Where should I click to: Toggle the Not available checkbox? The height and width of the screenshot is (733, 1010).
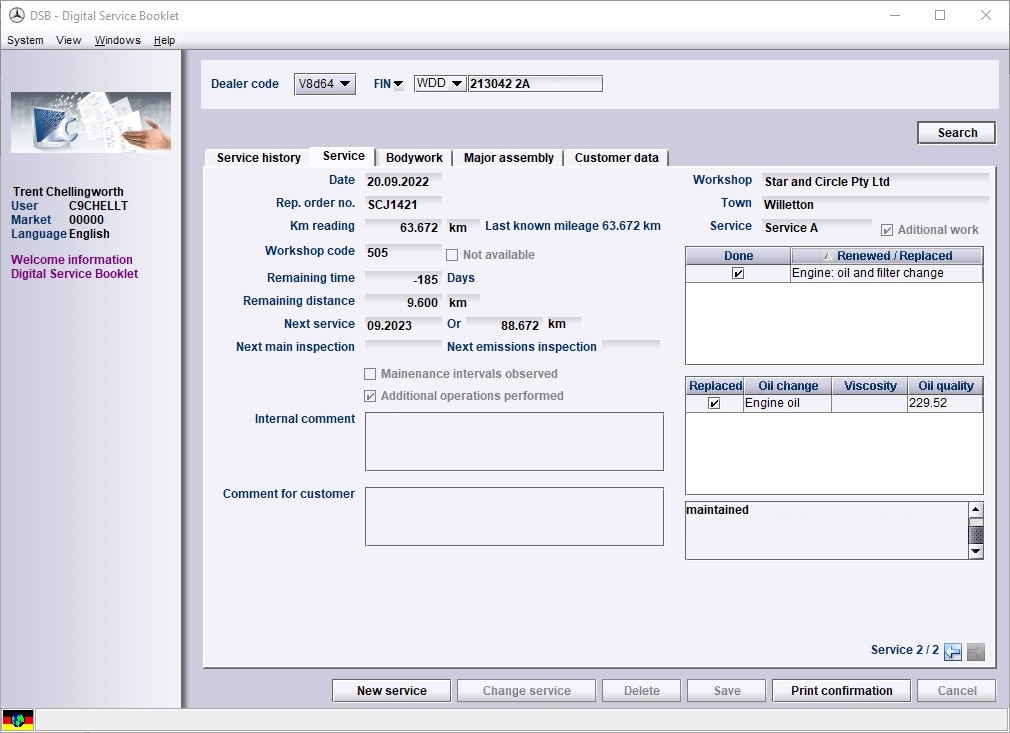pos(452,255)
